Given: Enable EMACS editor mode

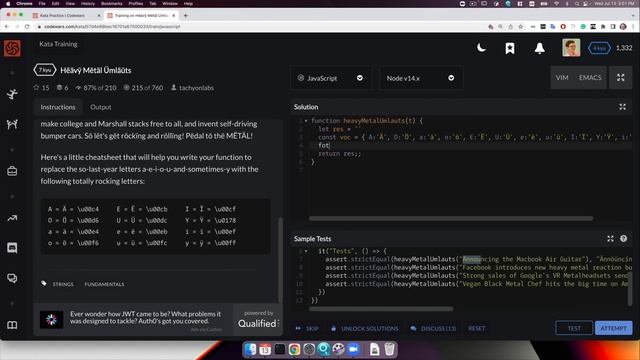Looking at the screenshot, I should 590,78.
